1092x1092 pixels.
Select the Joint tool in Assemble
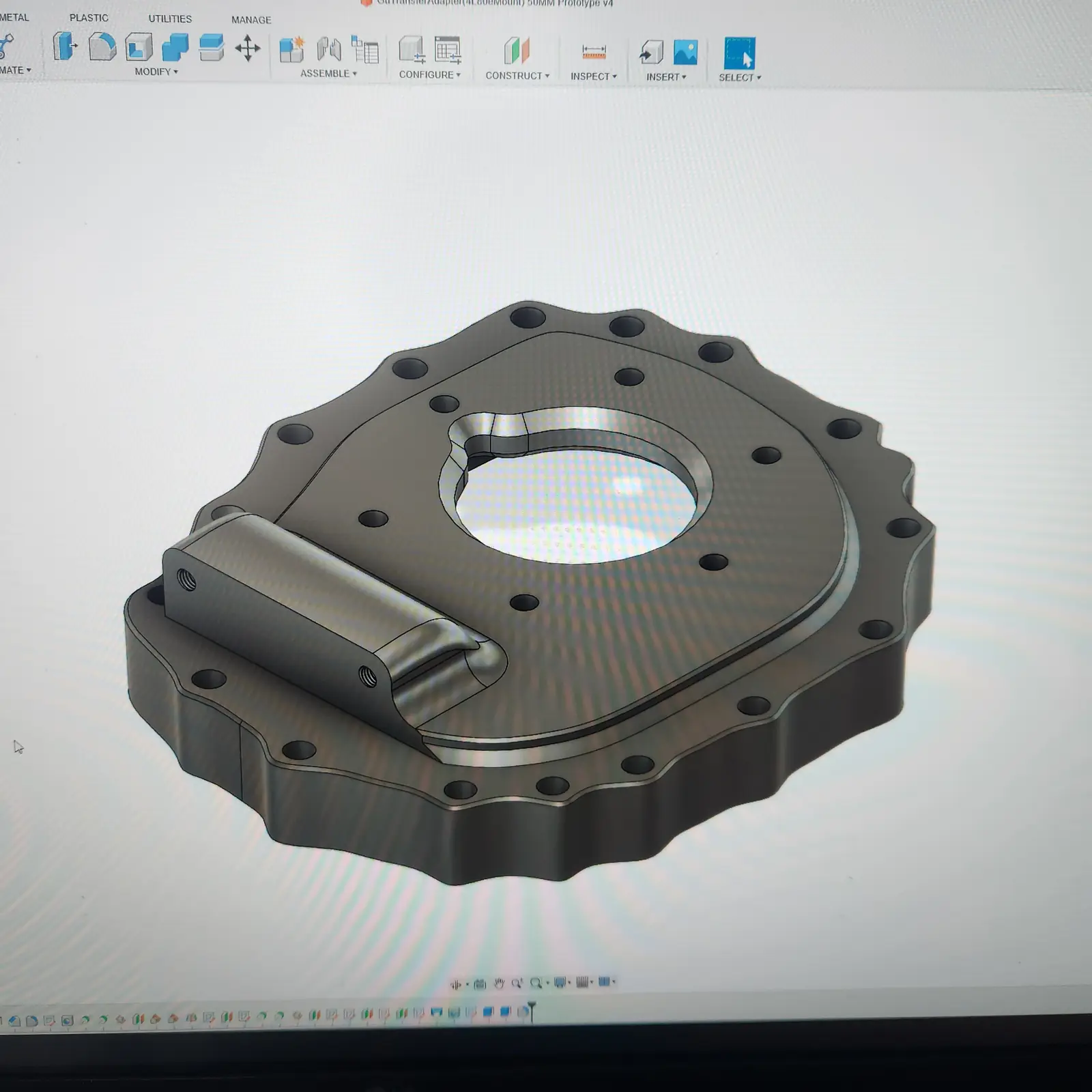click(329, 49)
